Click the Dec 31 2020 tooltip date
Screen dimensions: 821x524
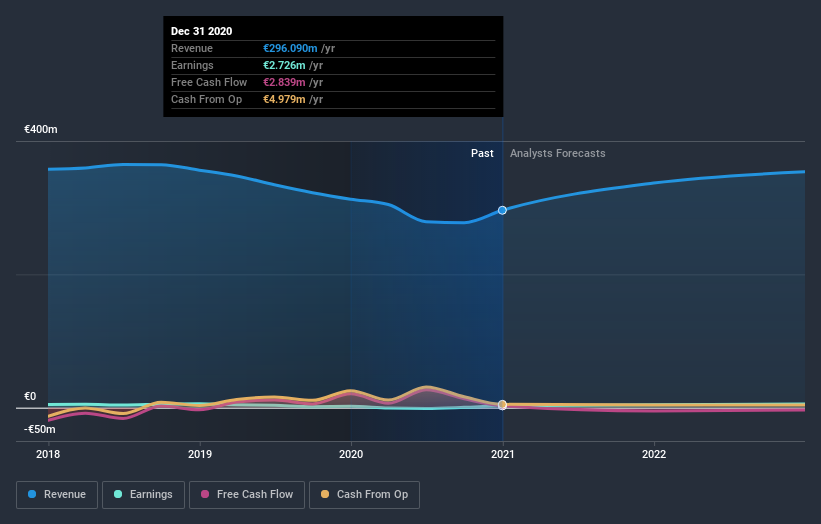tap(202, 31)
